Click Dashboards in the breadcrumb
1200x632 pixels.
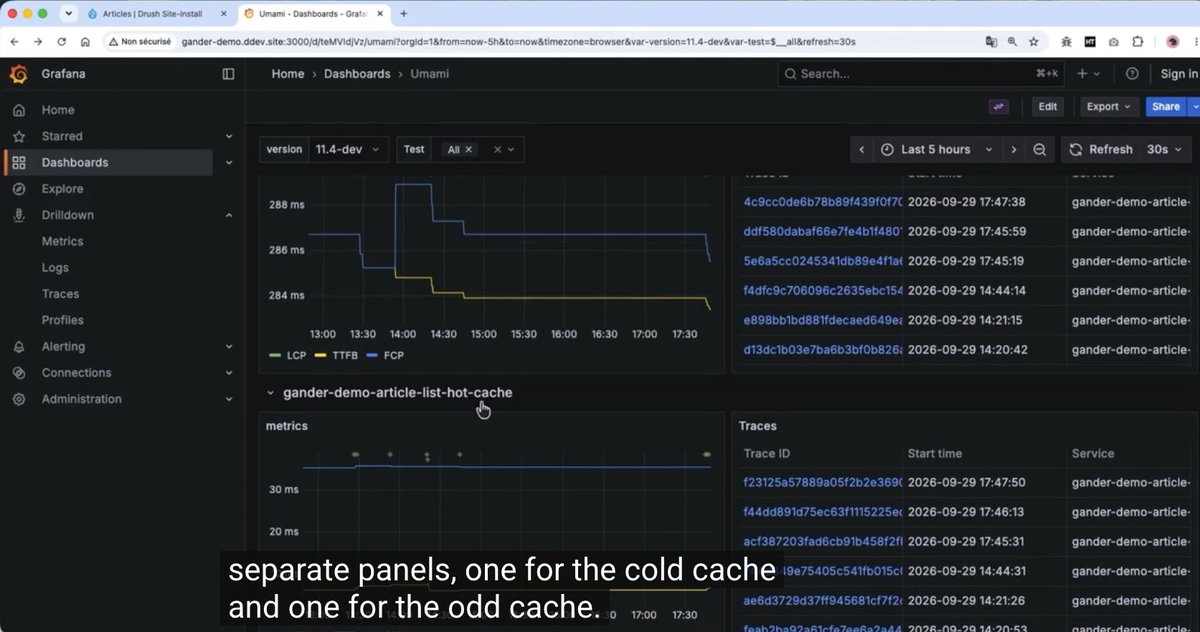[x=357, y=74]
